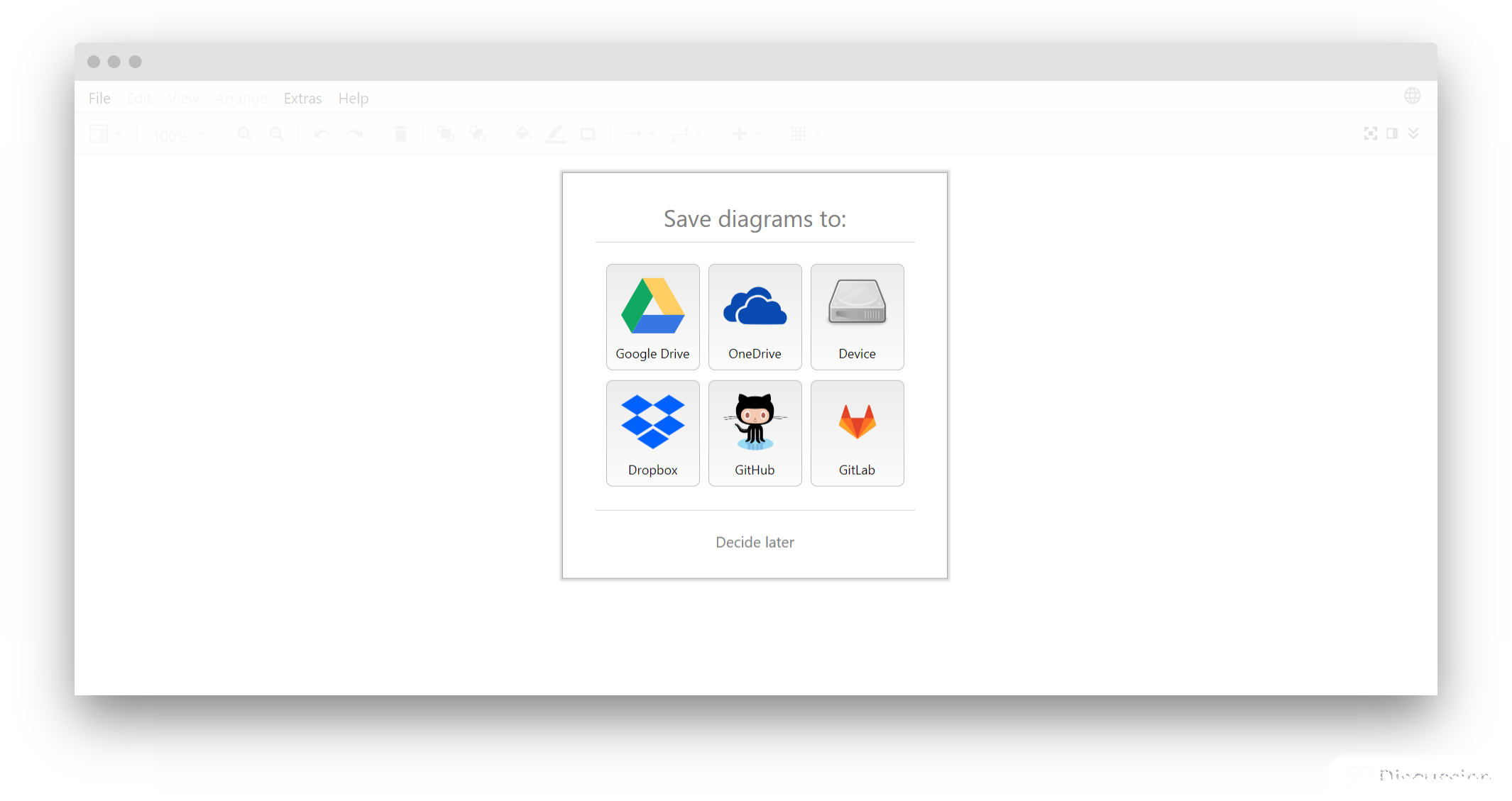
Task: Pick GitHub as save location
Action: coord(755,433)
